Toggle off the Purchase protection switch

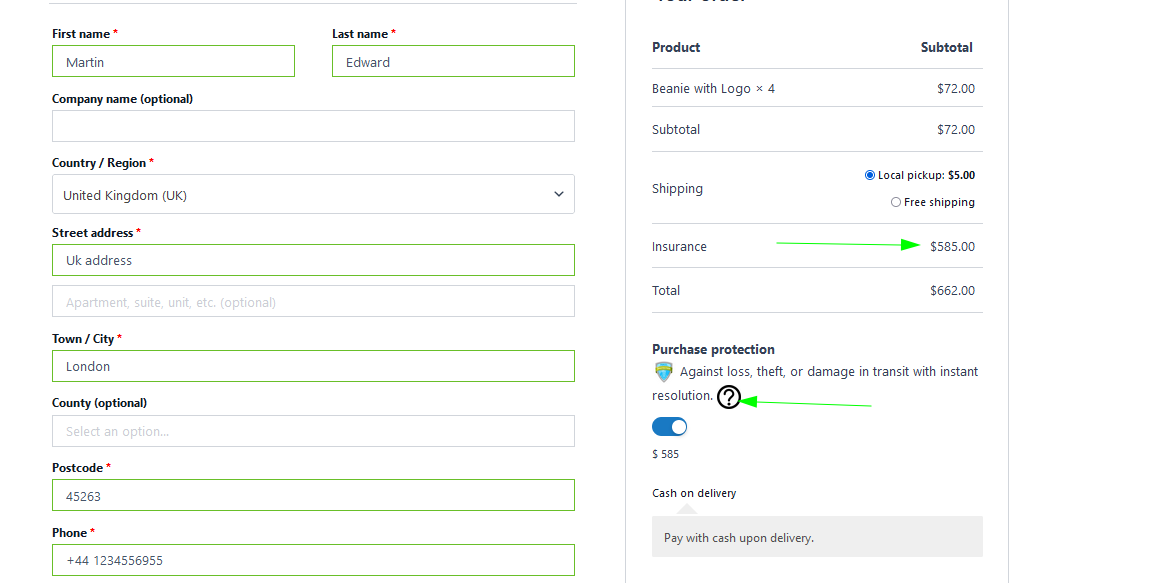(x=669, y=427)
